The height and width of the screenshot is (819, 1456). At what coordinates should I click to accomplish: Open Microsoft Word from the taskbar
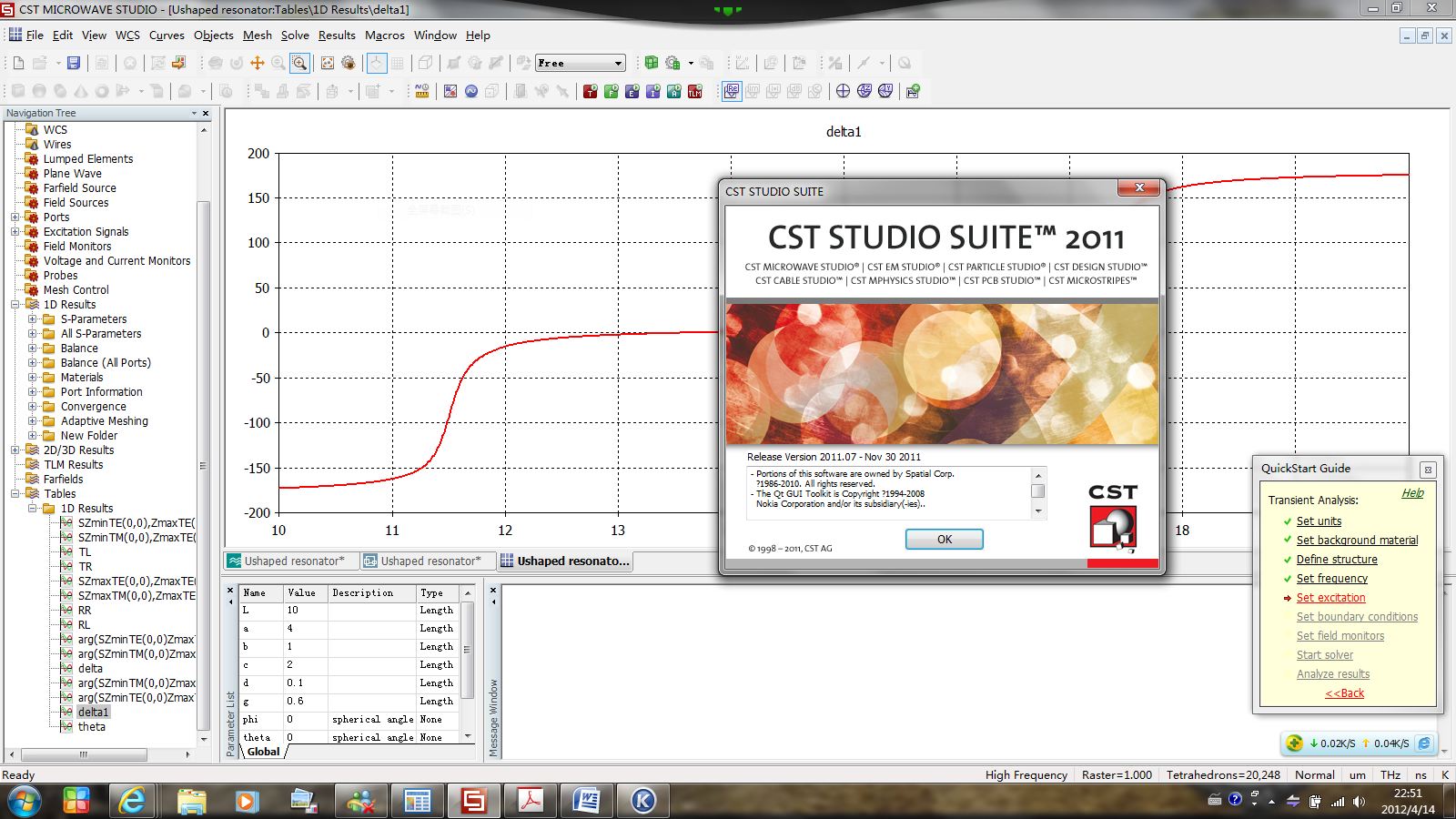585,801
